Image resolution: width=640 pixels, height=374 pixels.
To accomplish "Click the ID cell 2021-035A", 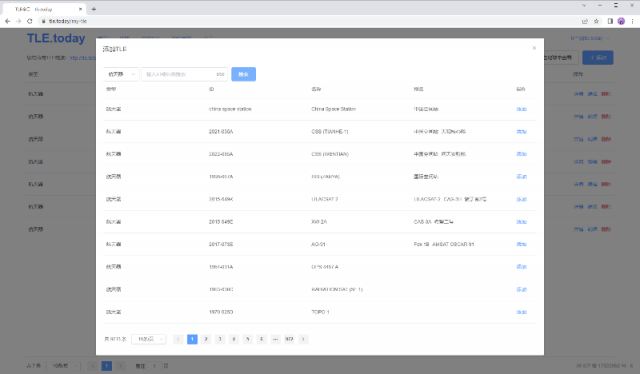I will tap(221, 131).
